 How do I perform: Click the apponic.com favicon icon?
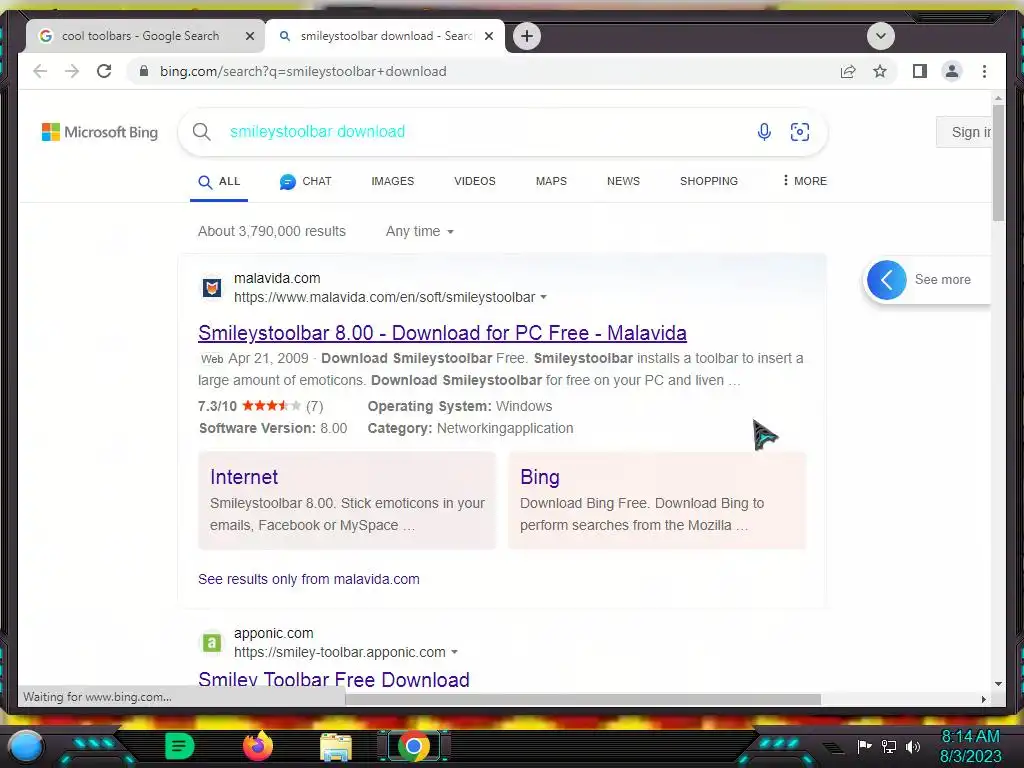pos(212,643)
